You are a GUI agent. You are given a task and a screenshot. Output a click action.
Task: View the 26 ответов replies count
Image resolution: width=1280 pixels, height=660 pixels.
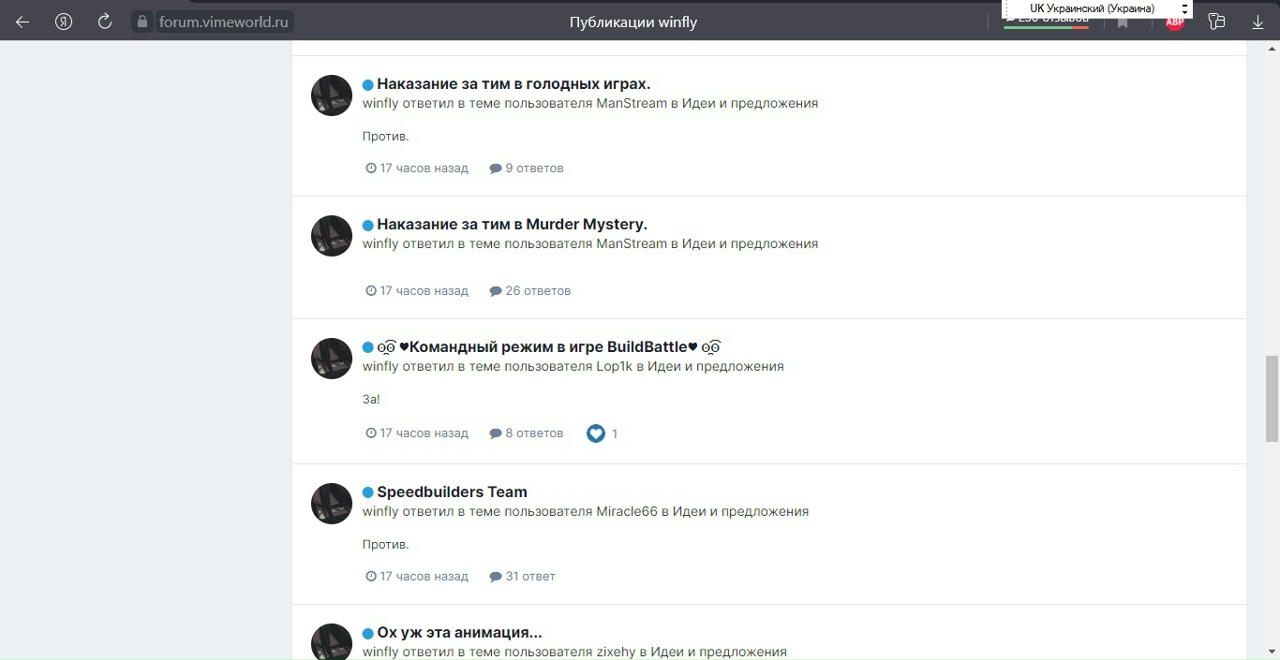pyautogui.click(x=530, y=291)
